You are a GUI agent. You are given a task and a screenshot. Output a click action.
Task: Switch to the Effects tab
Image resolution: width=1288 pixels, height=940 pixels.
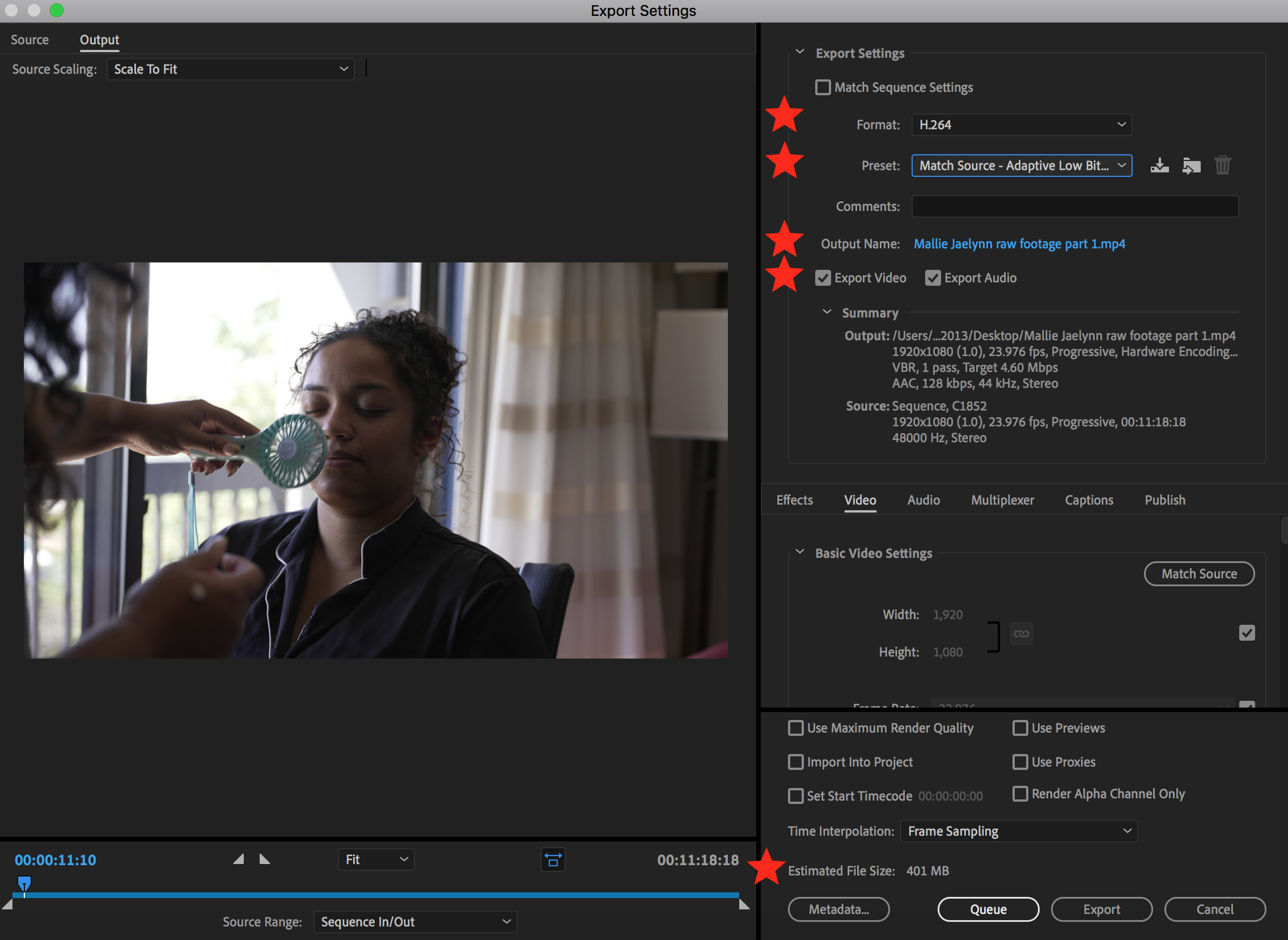794,500
